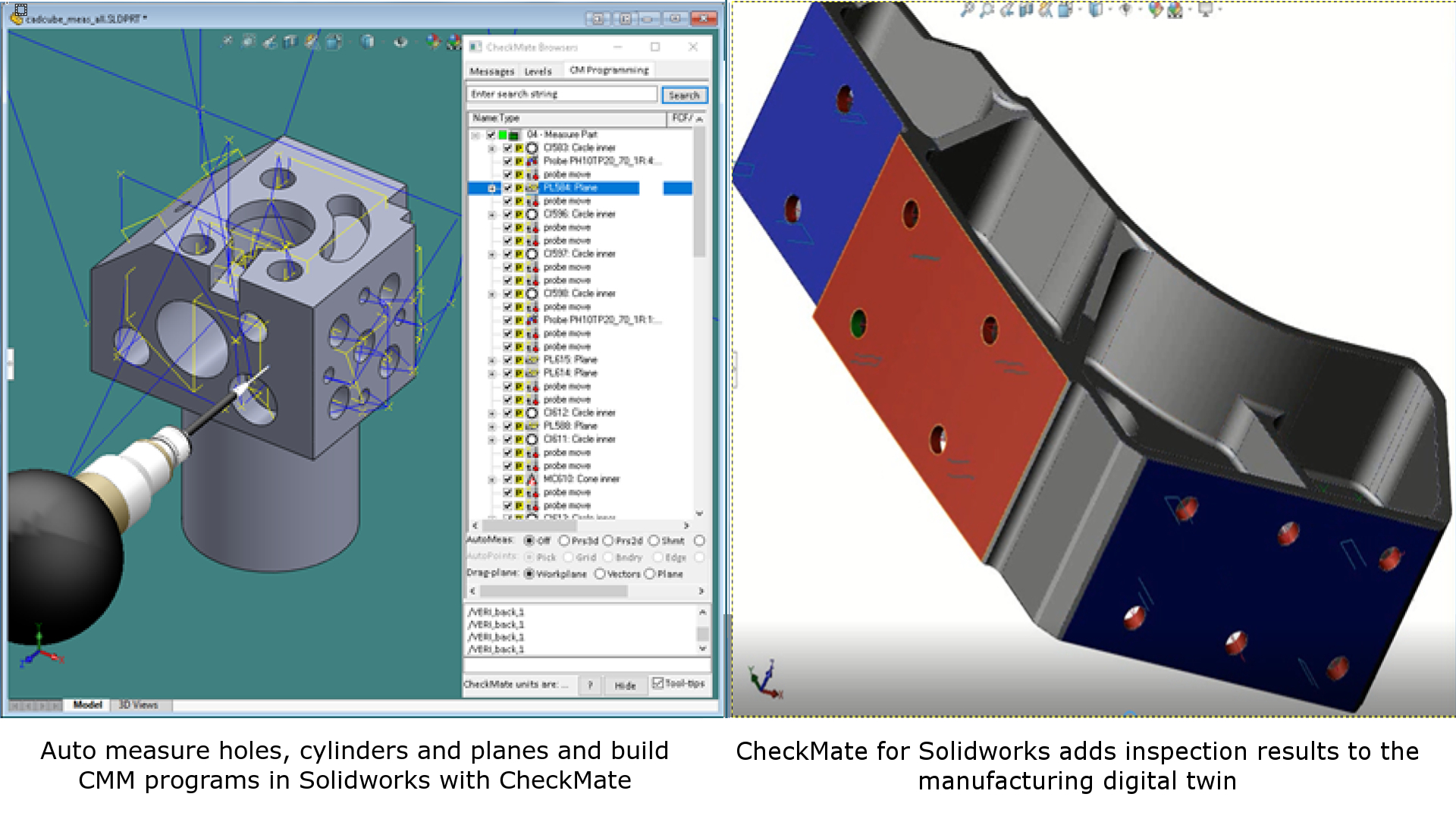Uncheck the 04 - Measure Part checkbox
The height and width of the screenshot is (819, 1456).
(x=491, y=135)
